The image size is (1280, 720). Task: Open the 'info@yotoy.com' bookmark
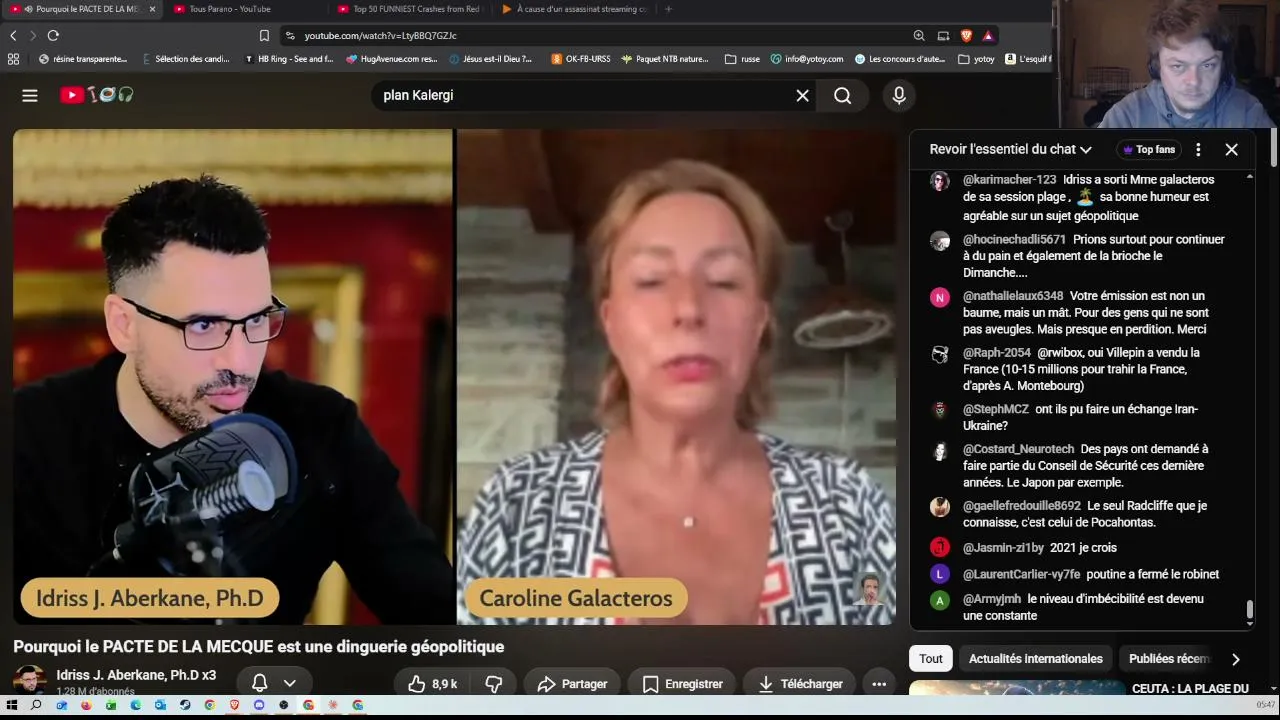806,59
